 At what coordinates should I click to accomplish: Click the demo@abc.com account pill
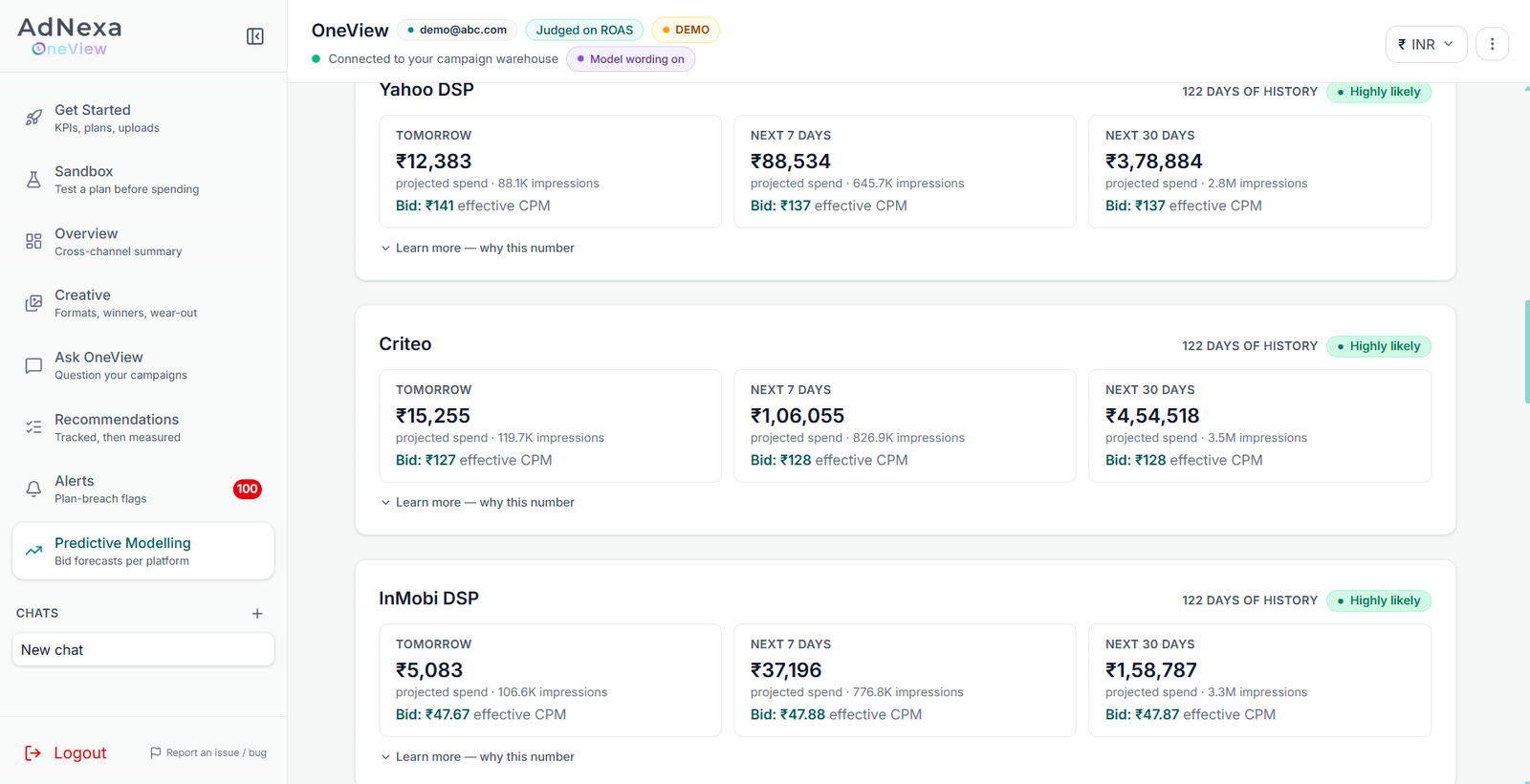[x=457, y=30]
